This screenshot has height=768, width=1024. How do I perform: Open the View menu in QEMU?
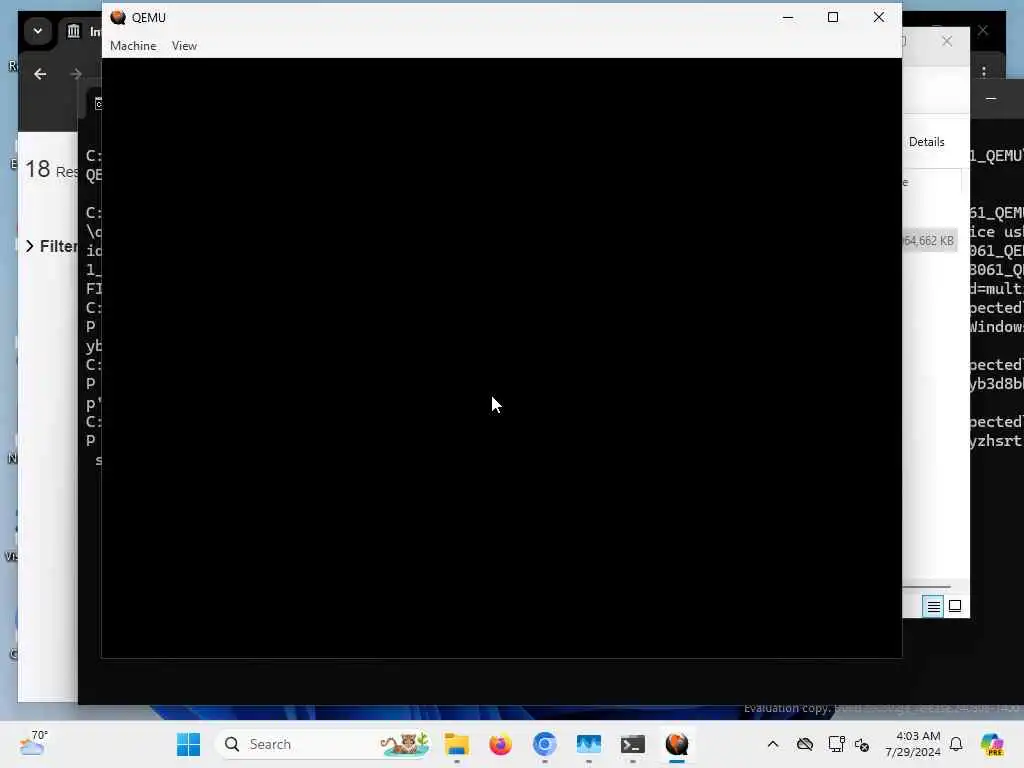click(x=184, y=46)
